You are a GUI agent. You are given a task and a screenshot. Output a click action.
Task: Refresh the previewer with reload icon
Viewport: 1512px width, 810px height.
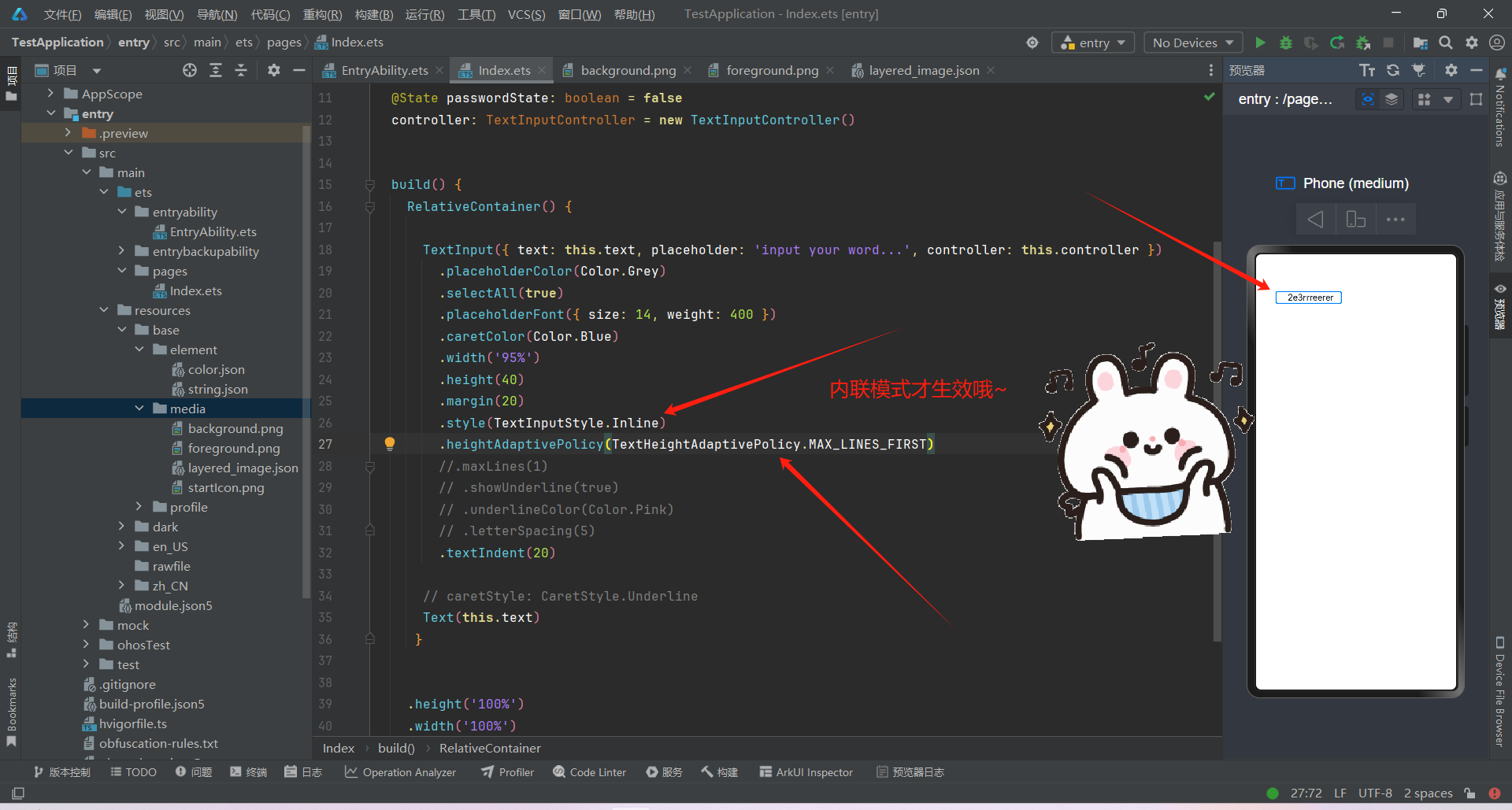tap(1393, 71)
